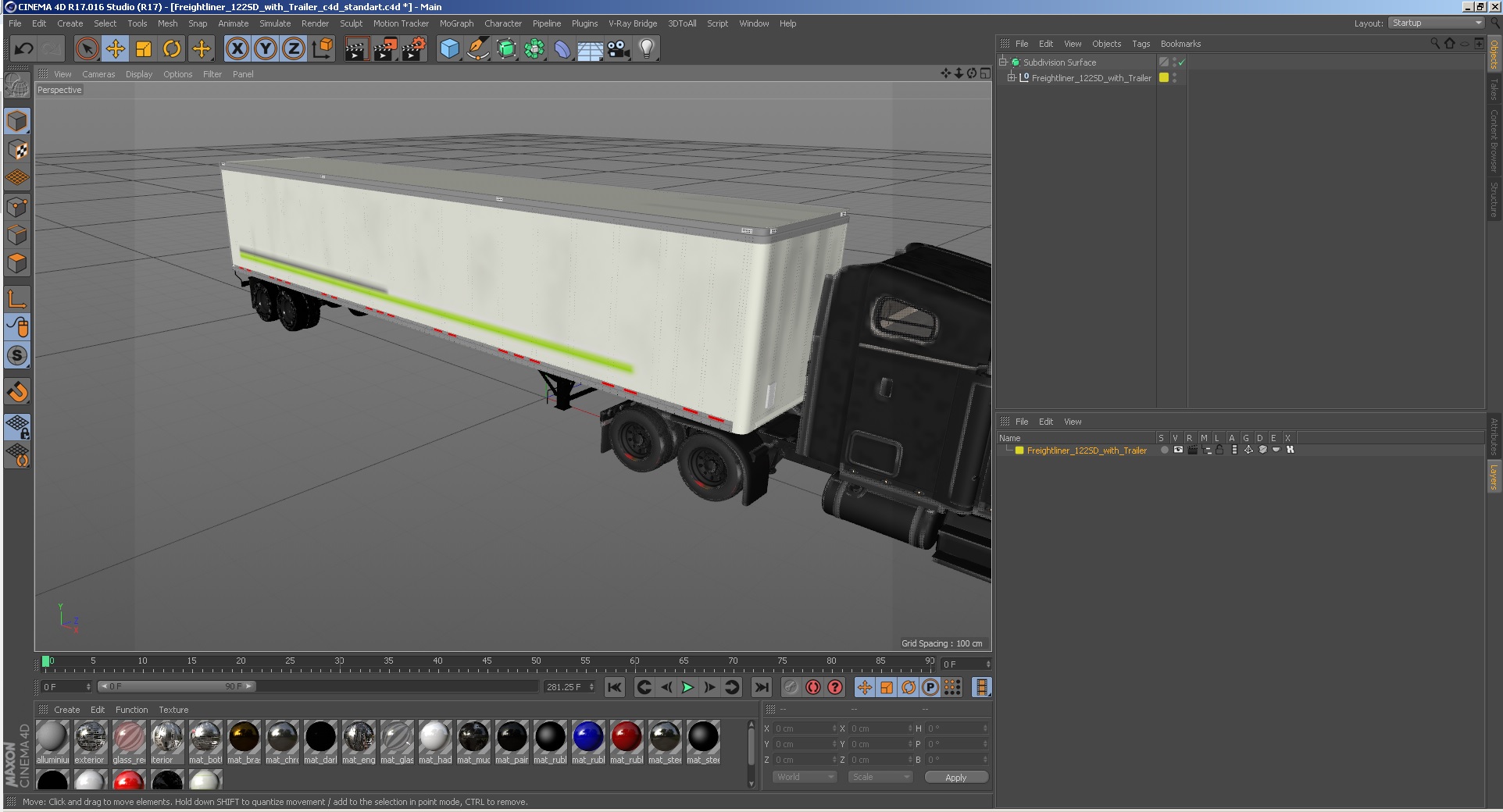Open the Bend deformer icon
Viewport: 1503px width, 812px height.
point(562,49)
